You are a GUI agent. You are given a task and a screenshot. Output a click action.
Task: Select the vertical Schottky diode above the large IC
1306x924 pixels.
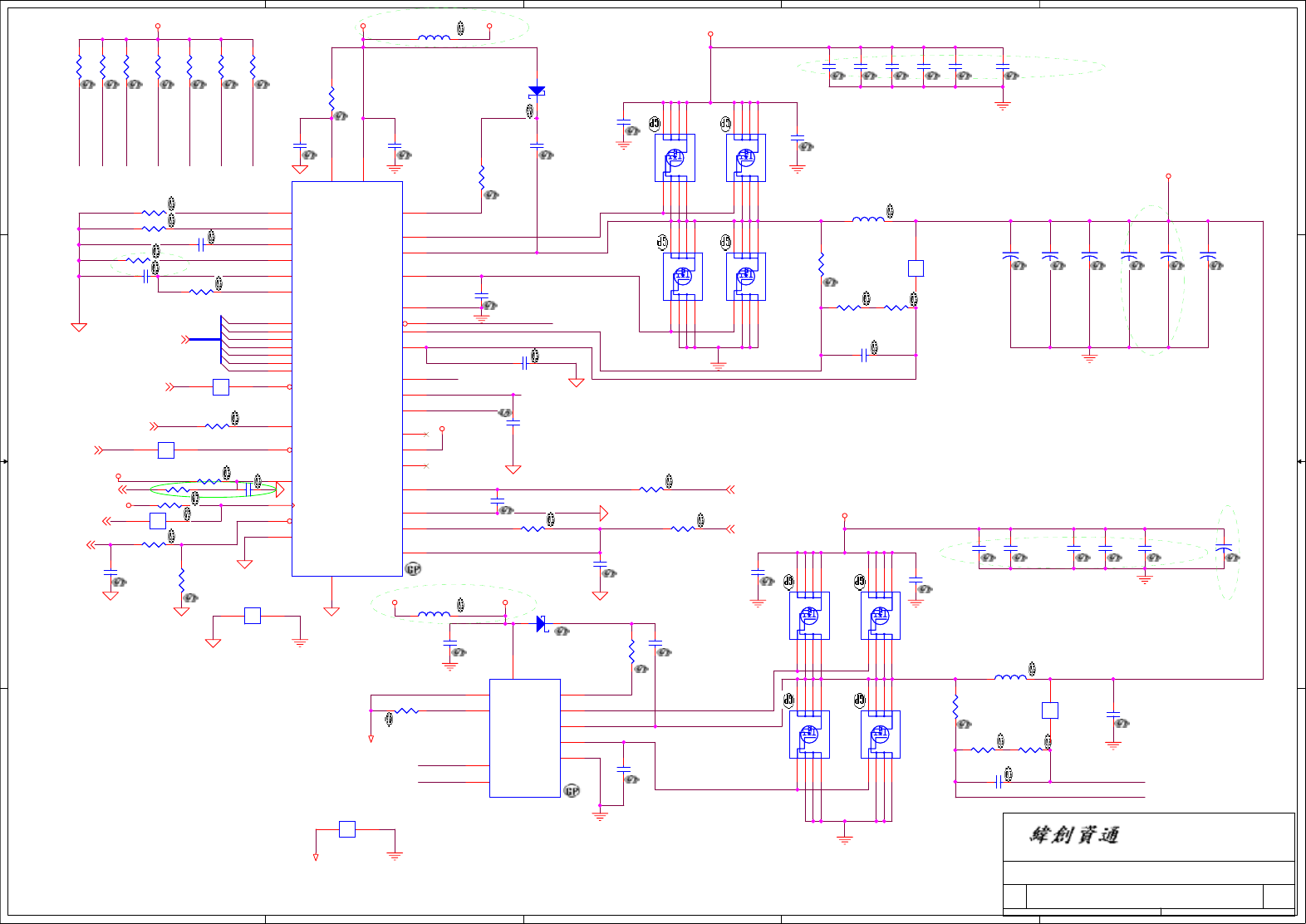pos(537,91)
